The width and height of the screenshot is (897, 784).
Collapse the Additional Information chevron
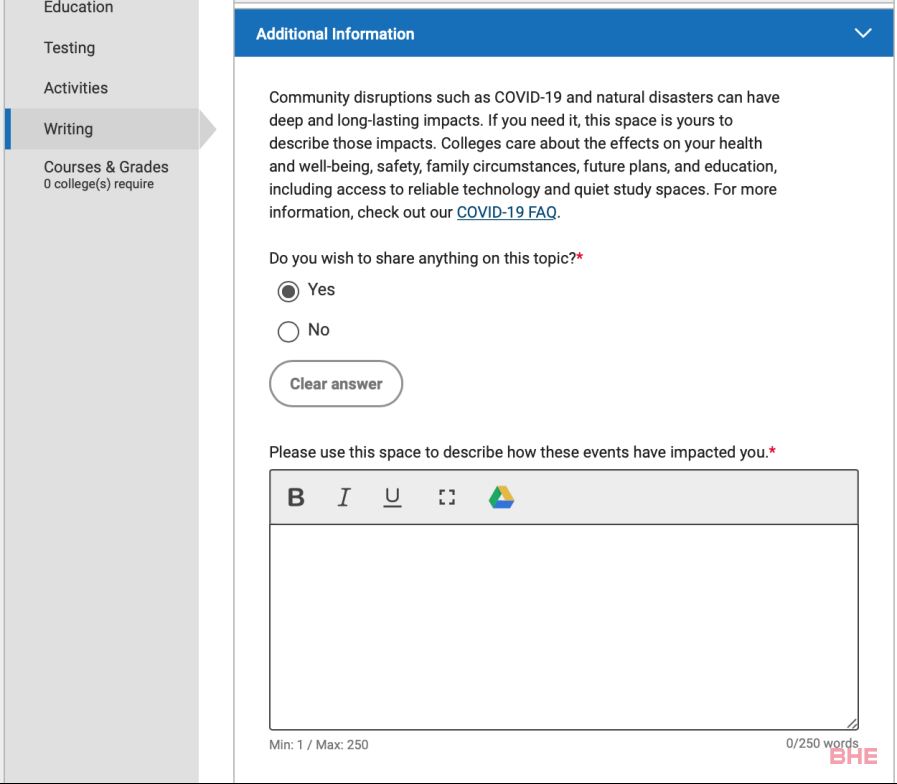863,33
